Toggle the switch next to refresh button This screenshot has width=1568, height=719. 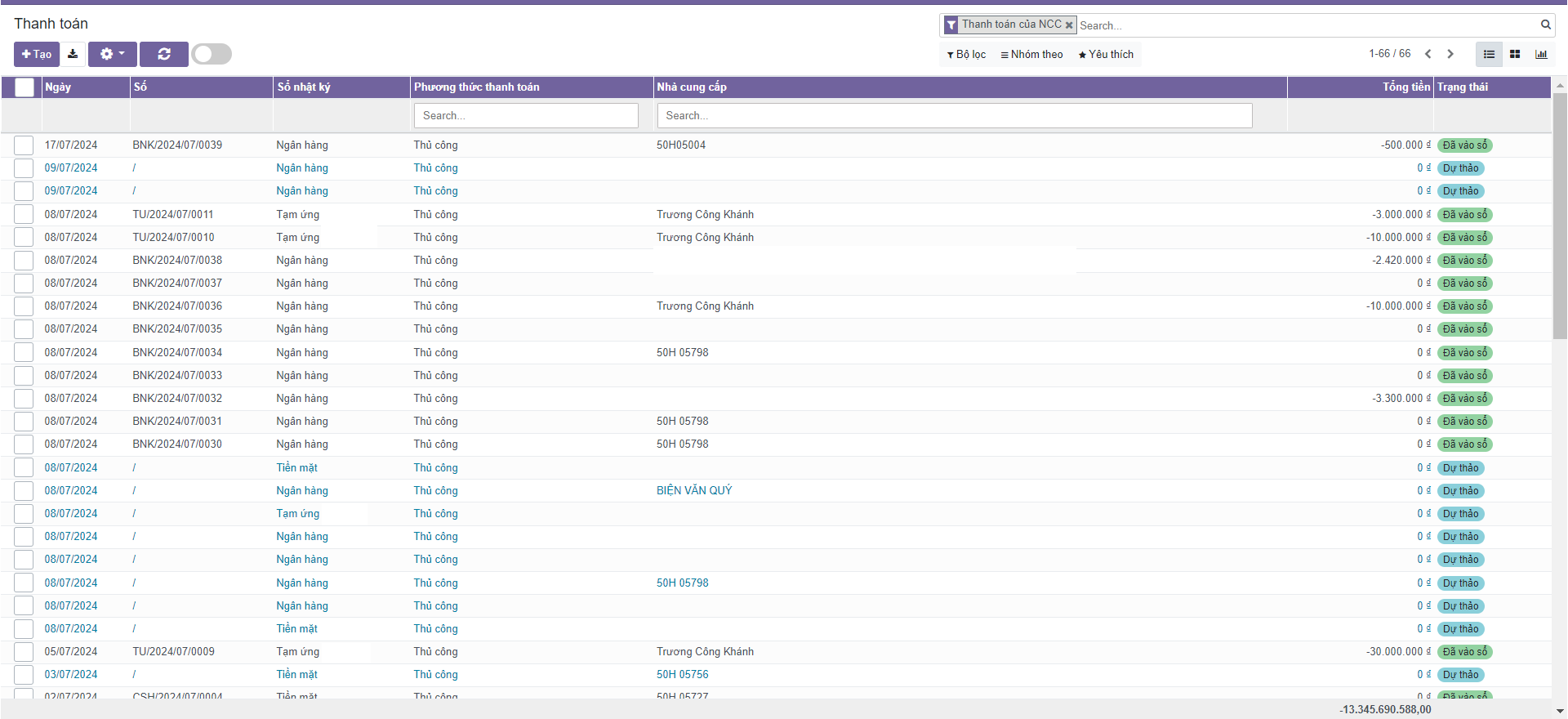click(212, 54)
